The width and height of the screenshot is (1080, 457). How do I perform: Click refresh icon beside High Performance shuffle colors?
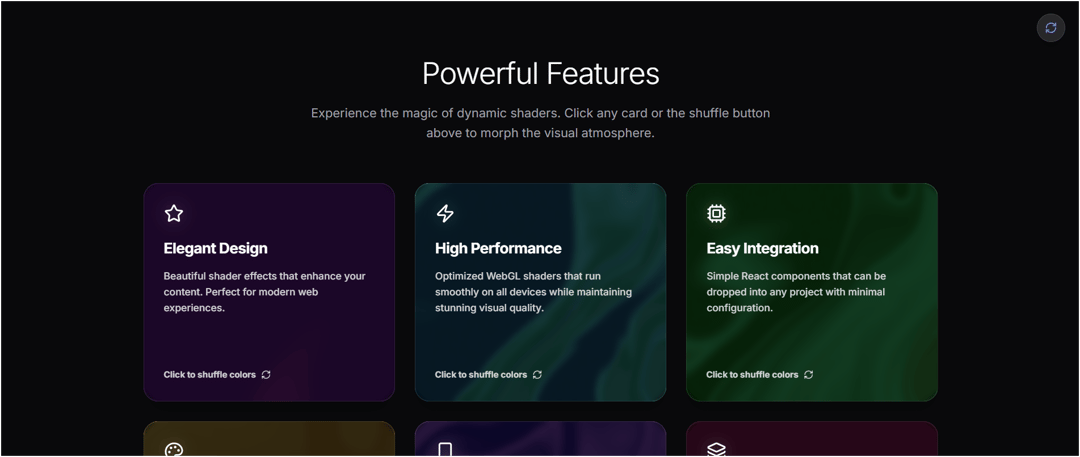tap(537, 374)
